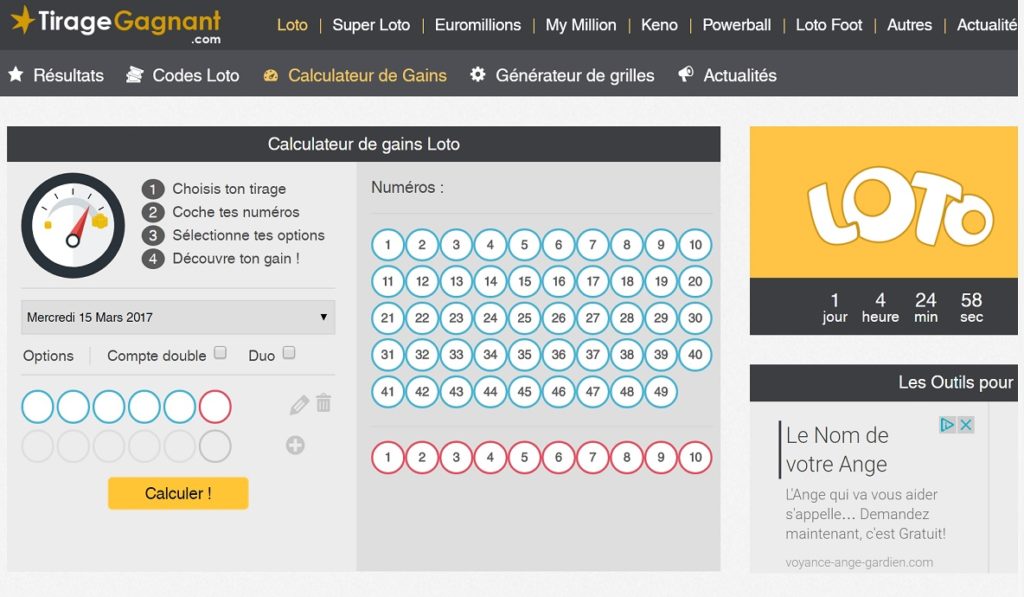
Task: Click the pencil edit icon for the grid
Action: (299, 405)
